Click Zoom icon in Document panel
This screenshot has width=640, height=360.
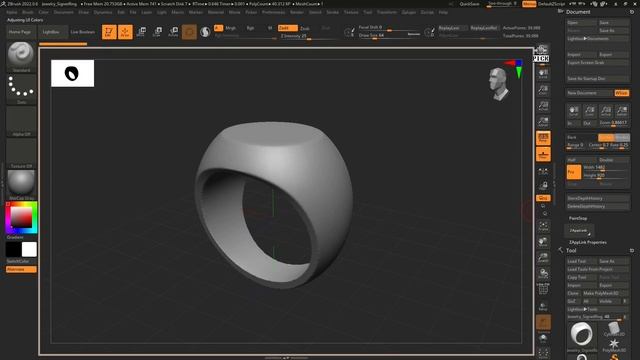click(589, 111)
